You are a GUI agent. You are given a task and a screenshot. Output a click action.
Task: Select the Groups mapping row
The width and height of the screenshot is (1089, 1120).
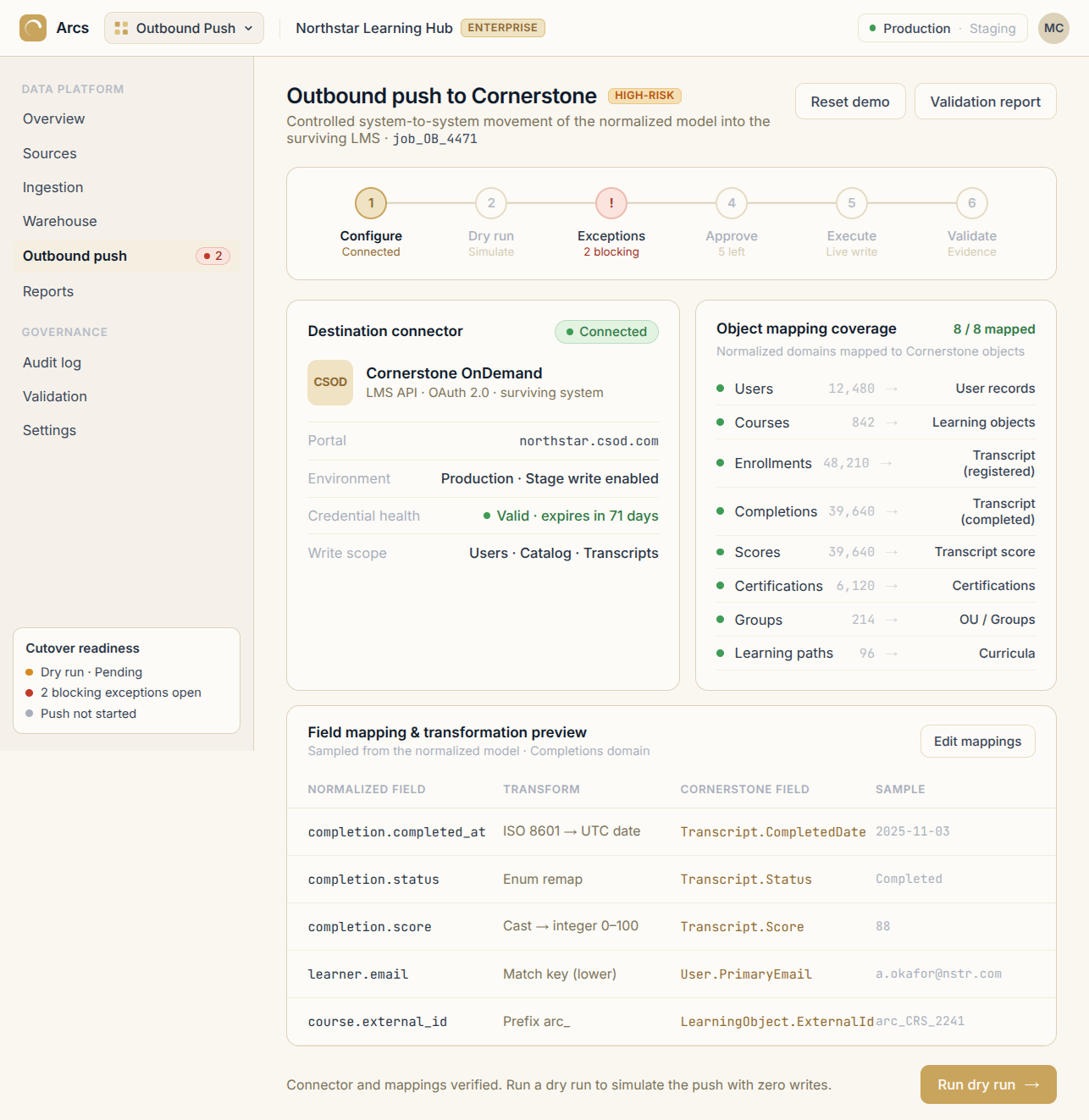point(876,620)
